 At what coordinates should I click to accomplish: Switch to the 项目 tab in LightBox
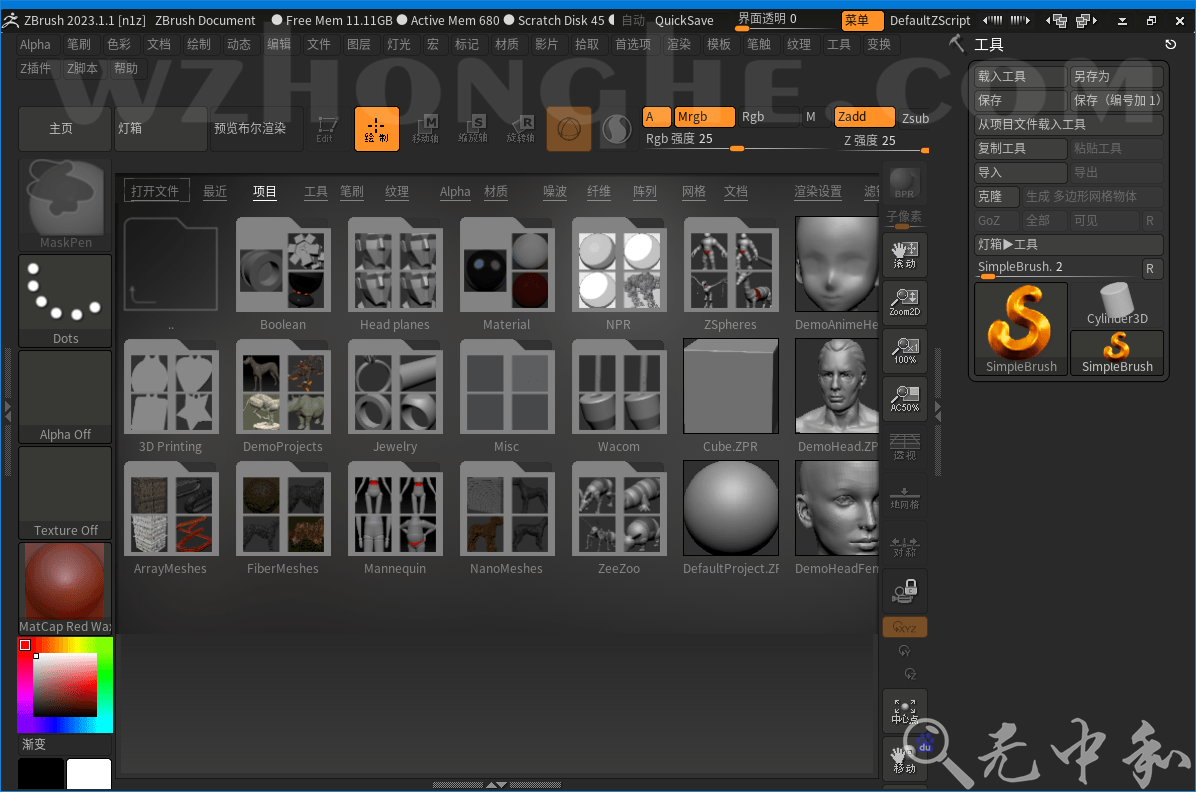tap(264, 192)
